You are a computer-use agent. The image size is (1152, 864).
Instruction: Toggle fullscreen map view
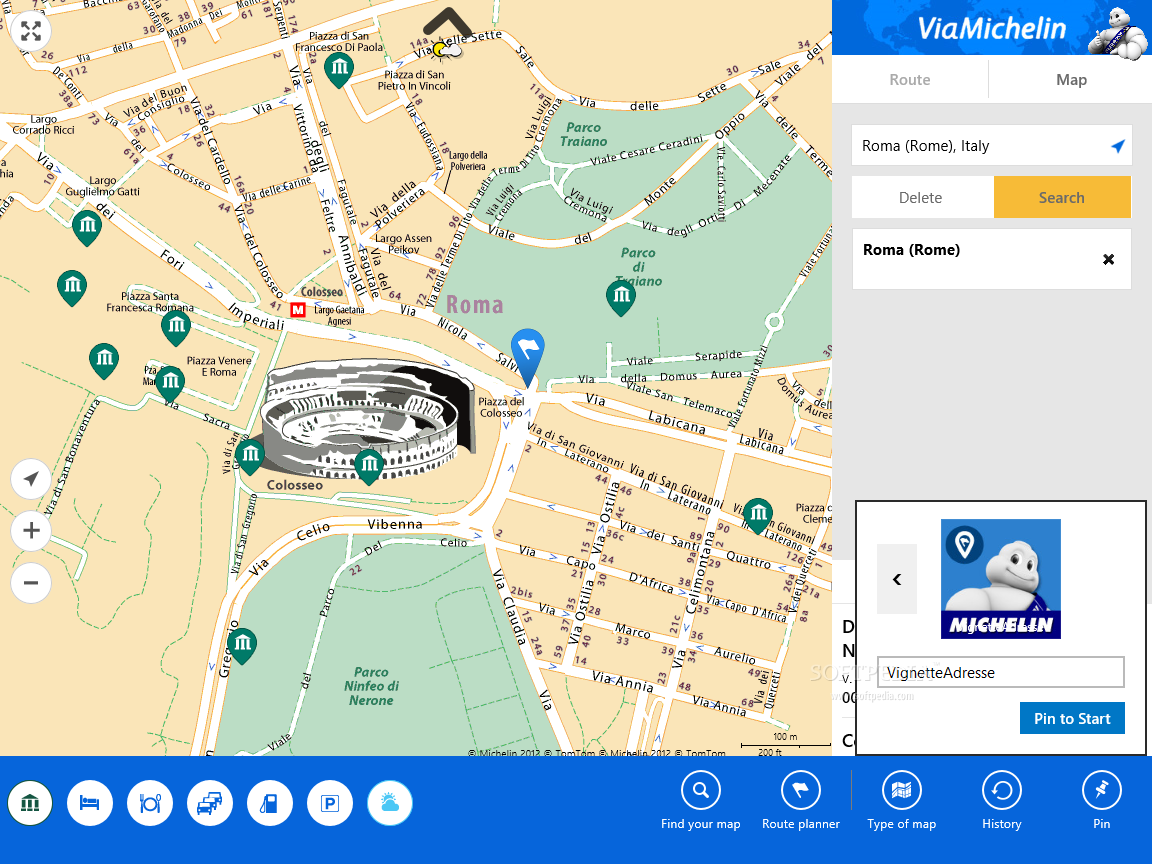click(31, 31)
